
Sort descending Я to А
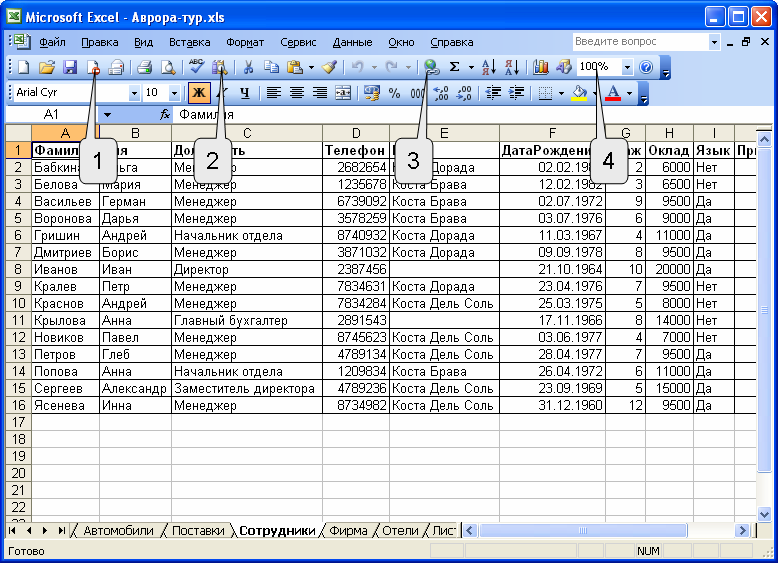512,67
